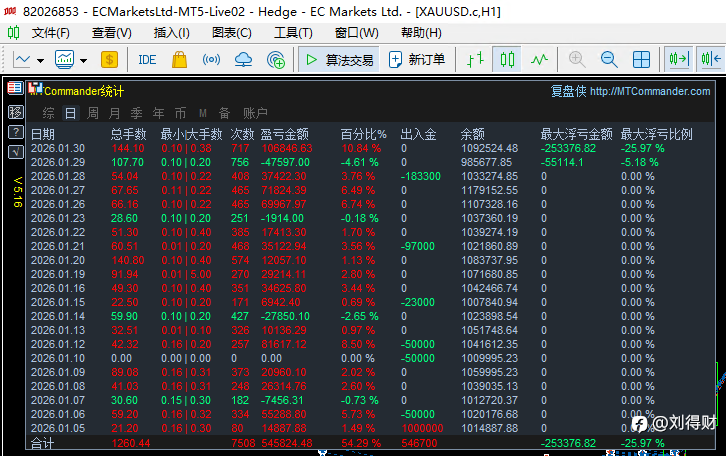Click the 最大浮亏金额 column header
Screen dimensions: 726x456
[576, 134]
